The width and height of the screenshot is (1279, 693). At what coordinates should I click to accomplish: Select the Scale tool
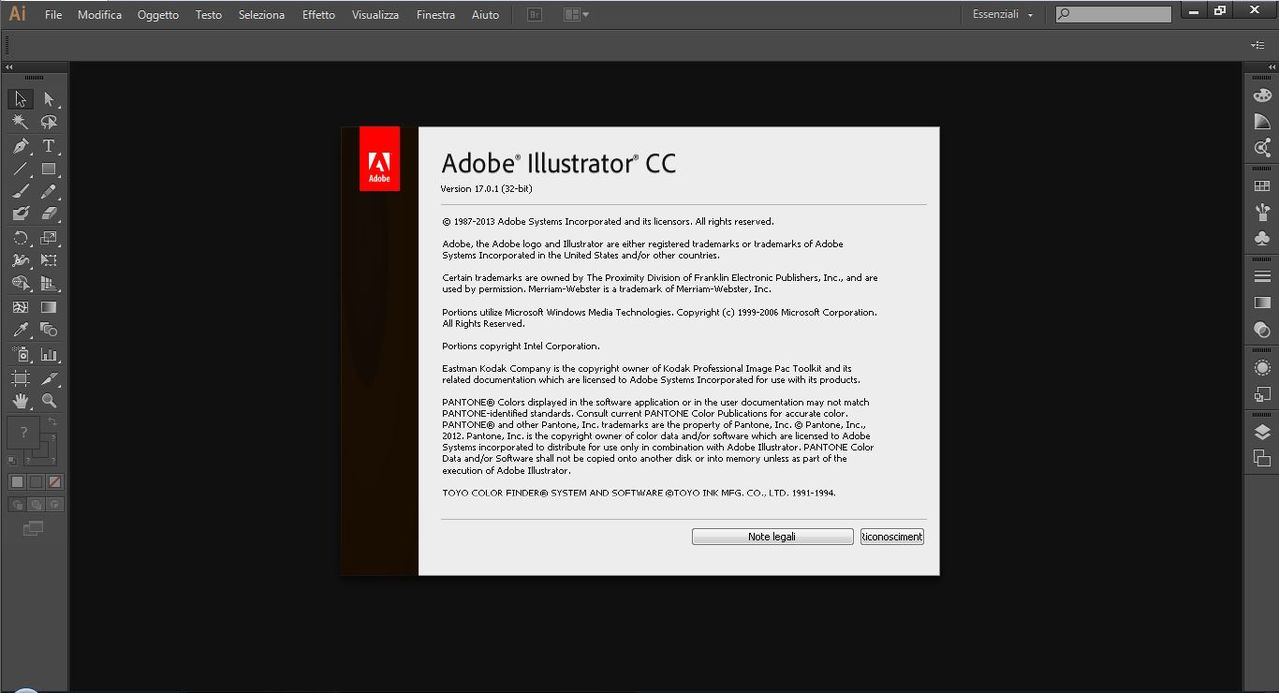(48, 238)
